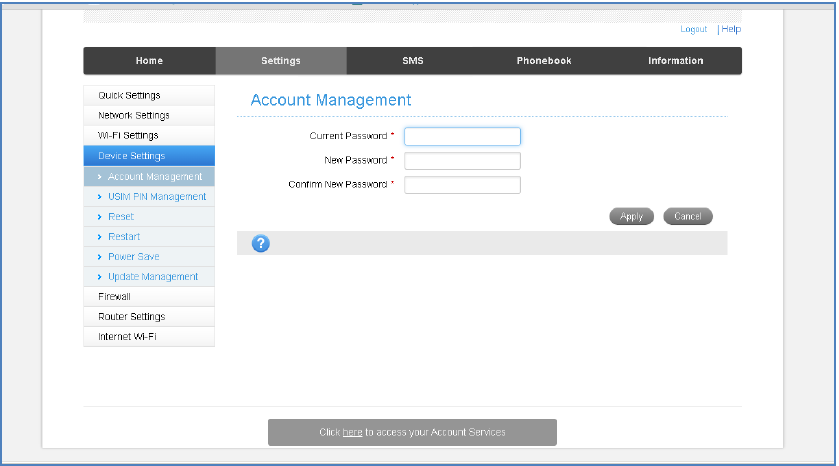
Task: Select the Settings tab
Action: [281, 61]
